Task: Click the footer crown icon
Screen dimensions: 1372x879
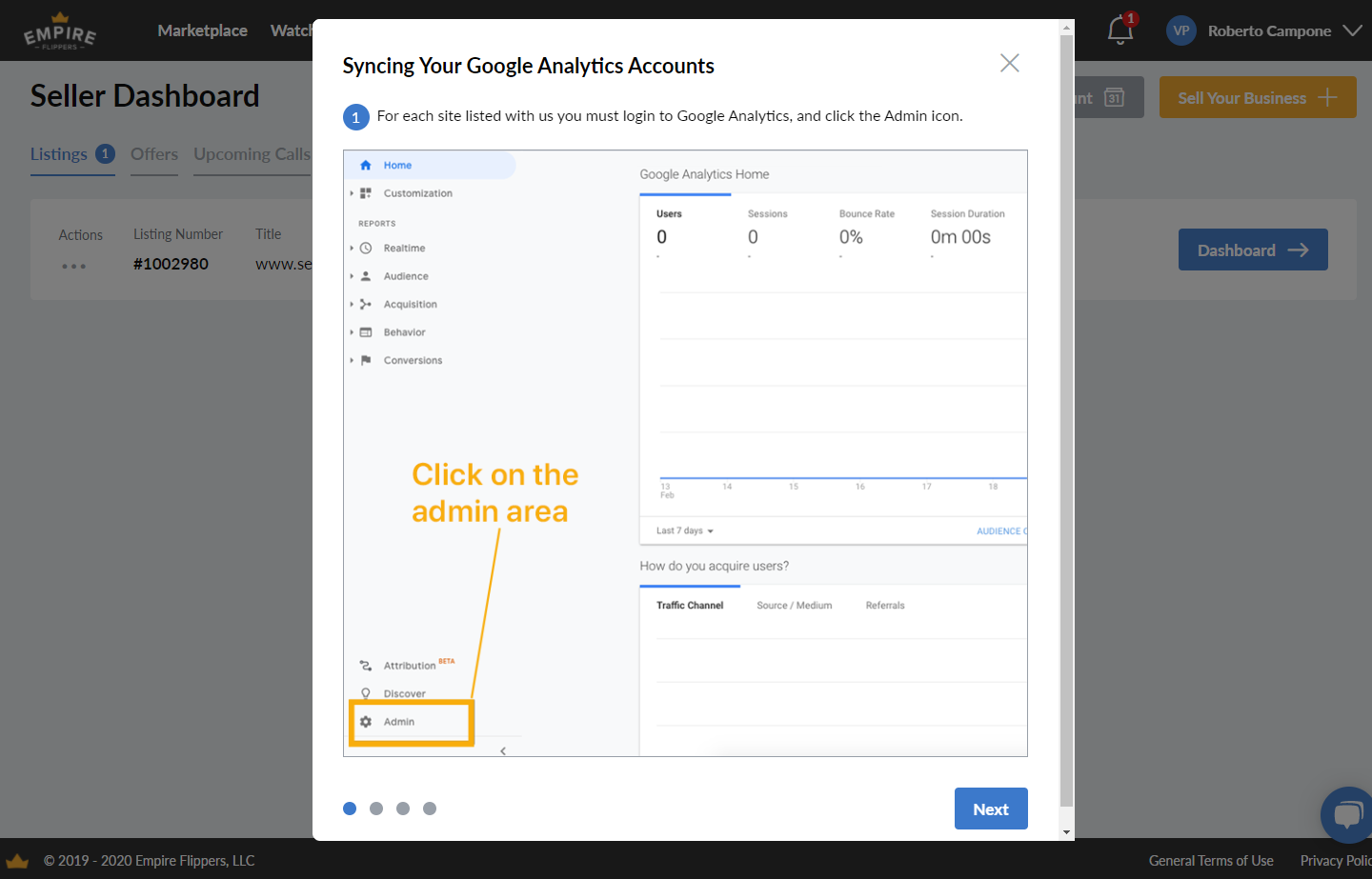Action: [x=17, y=861]
